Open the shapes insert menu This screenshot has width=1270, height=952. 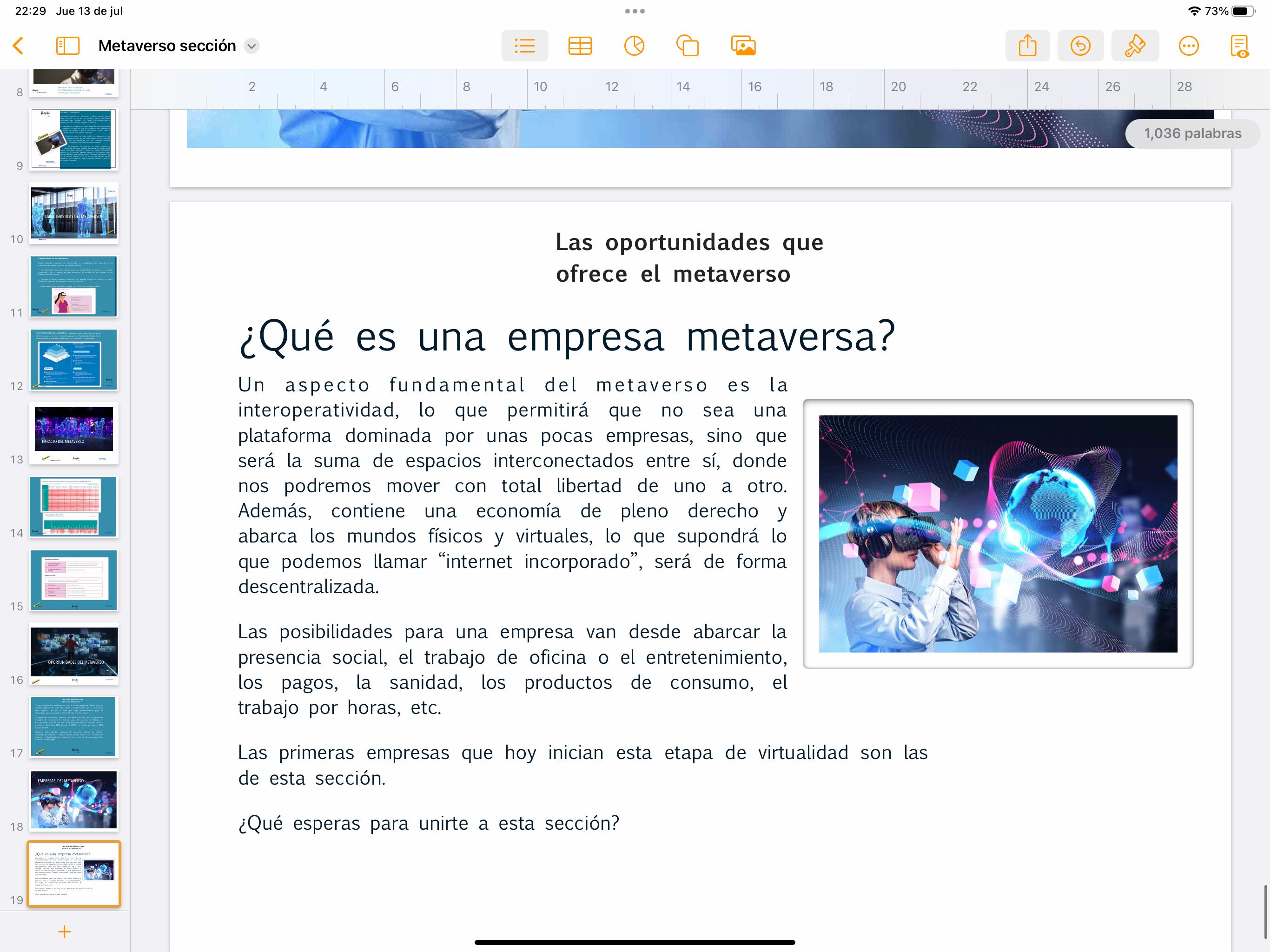(x=687, y=46)
